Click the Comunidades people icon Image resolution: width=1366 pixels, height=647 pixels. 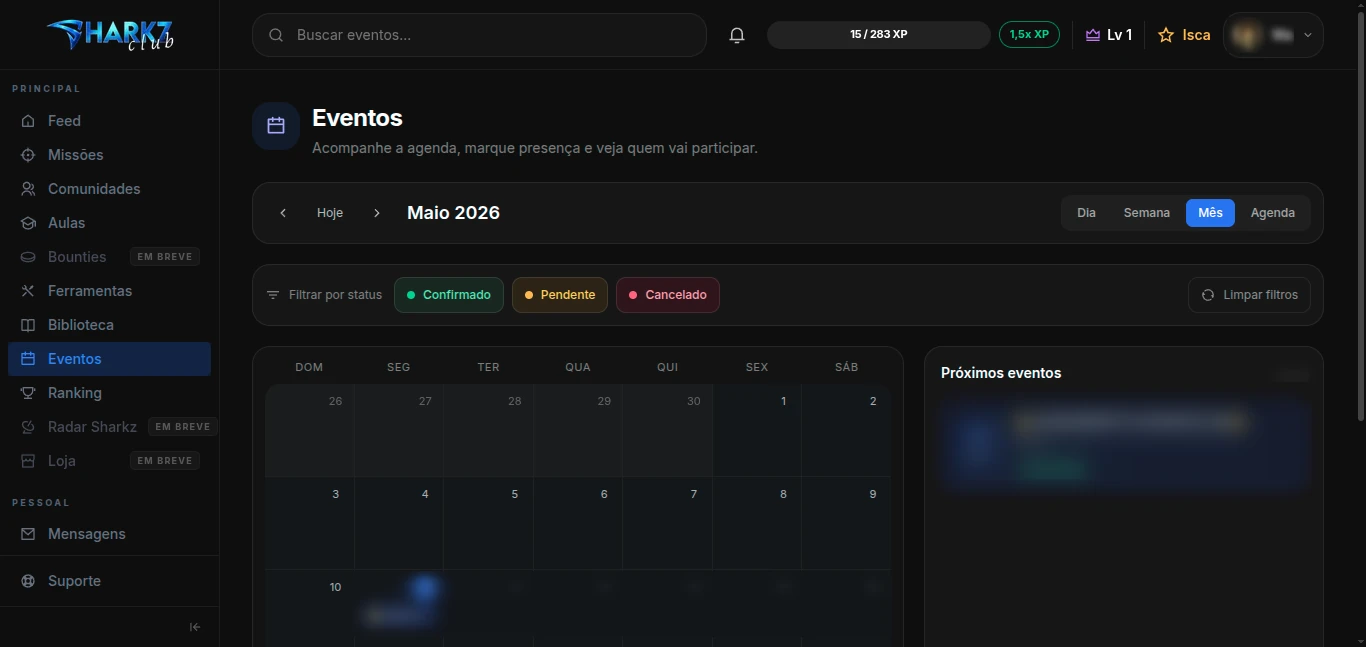[28, 189]
